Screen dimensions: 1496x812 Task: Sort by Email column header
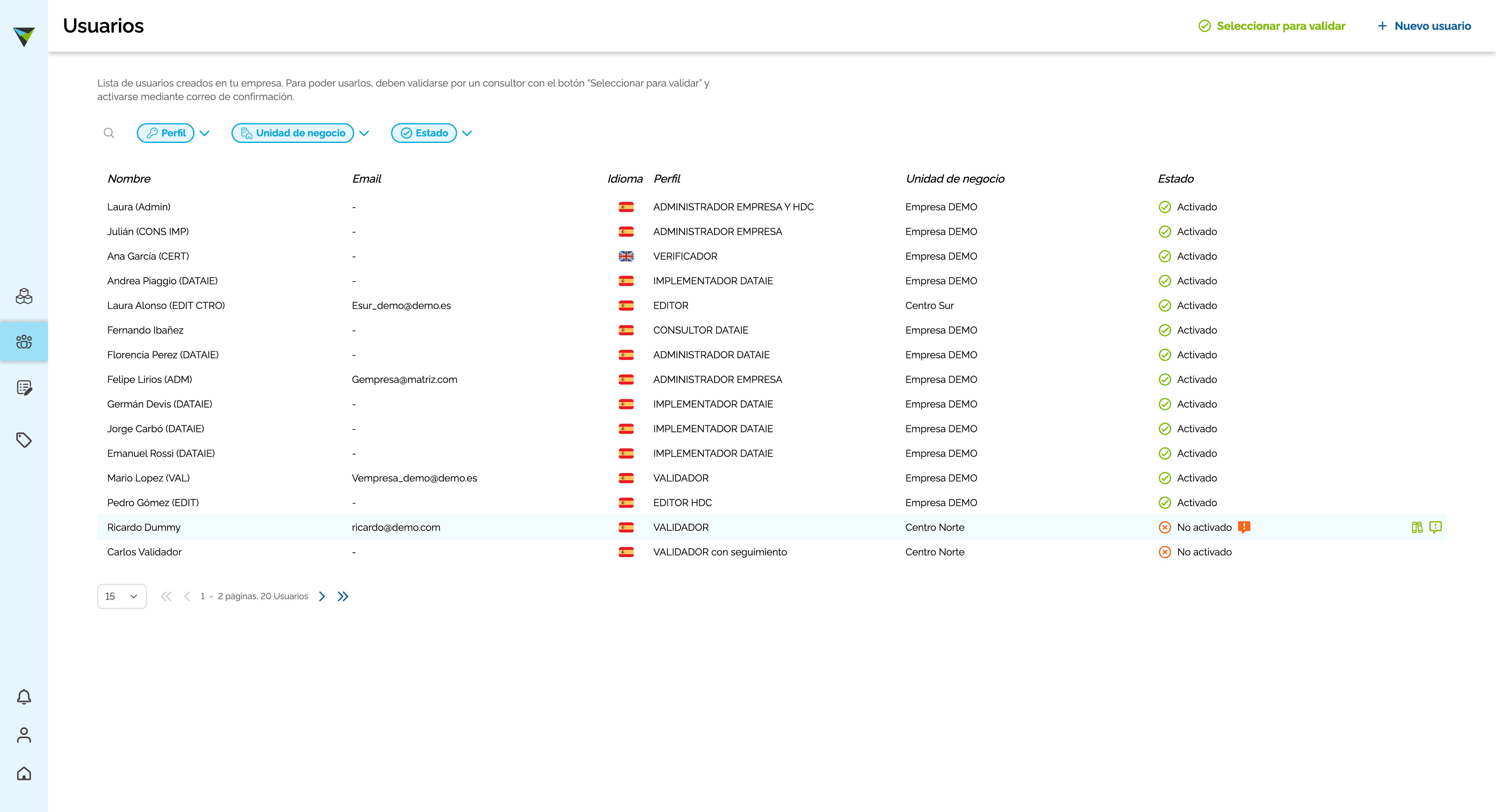coord(367,179)
